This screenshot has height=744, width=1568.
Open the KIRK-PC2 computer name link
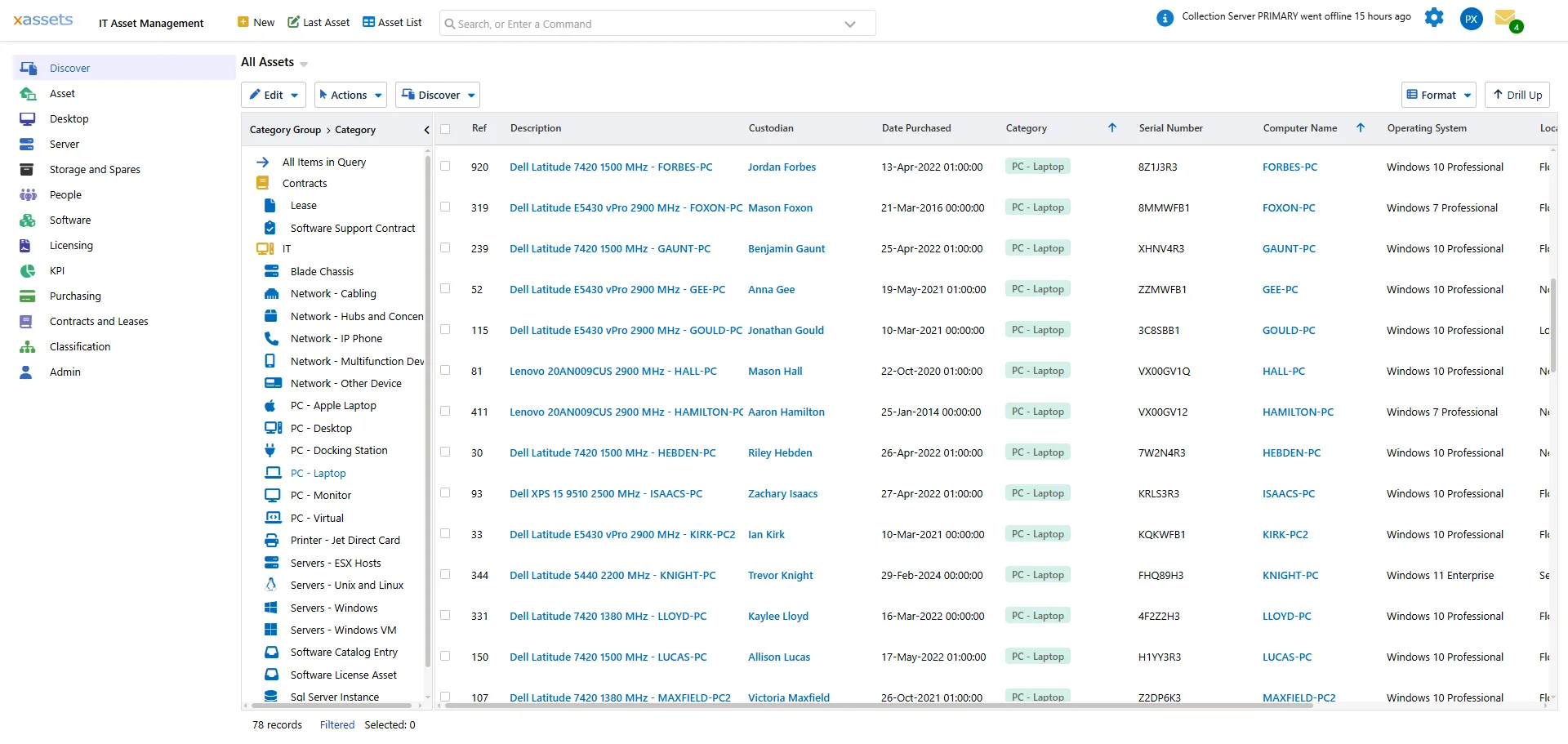click(1285, 534)
